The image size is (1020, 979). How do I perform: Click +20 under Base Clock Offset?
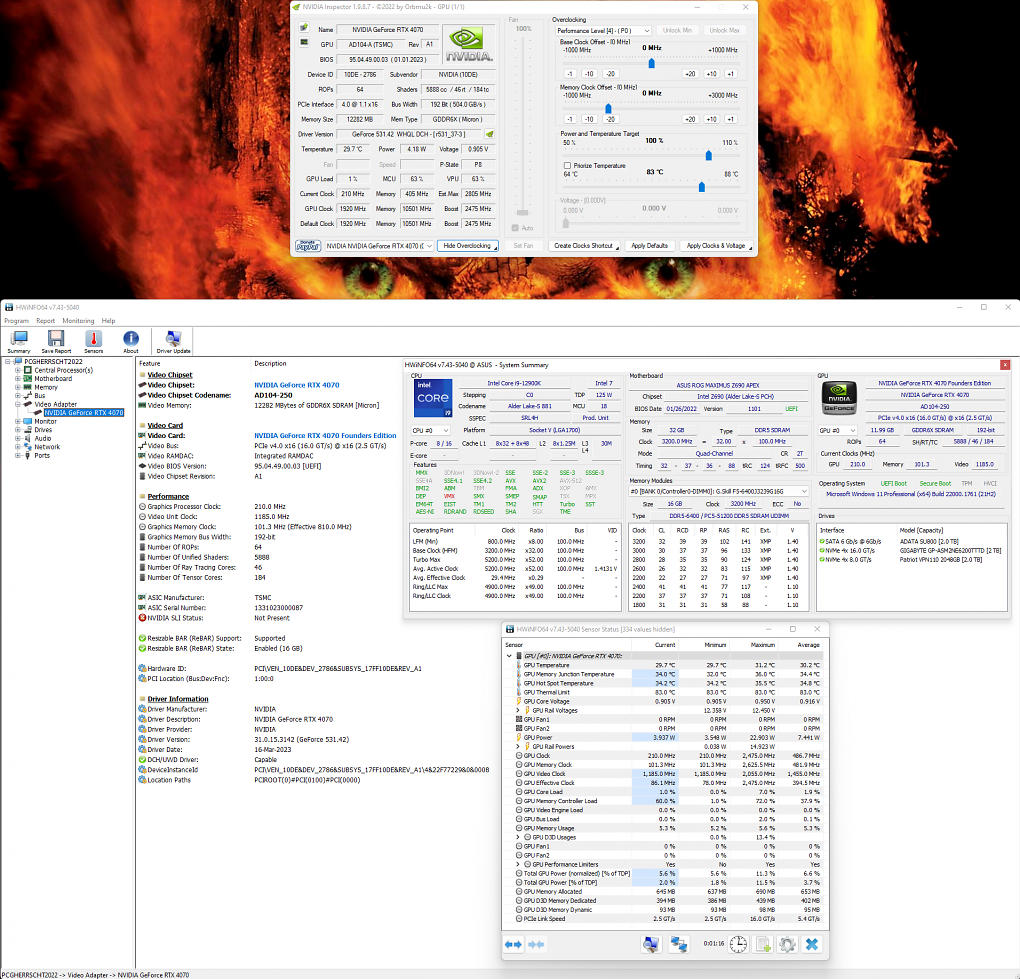690,74
